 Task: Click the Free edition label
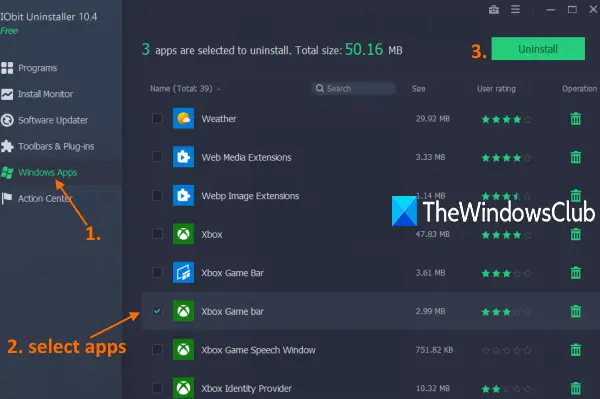point(9,31)
